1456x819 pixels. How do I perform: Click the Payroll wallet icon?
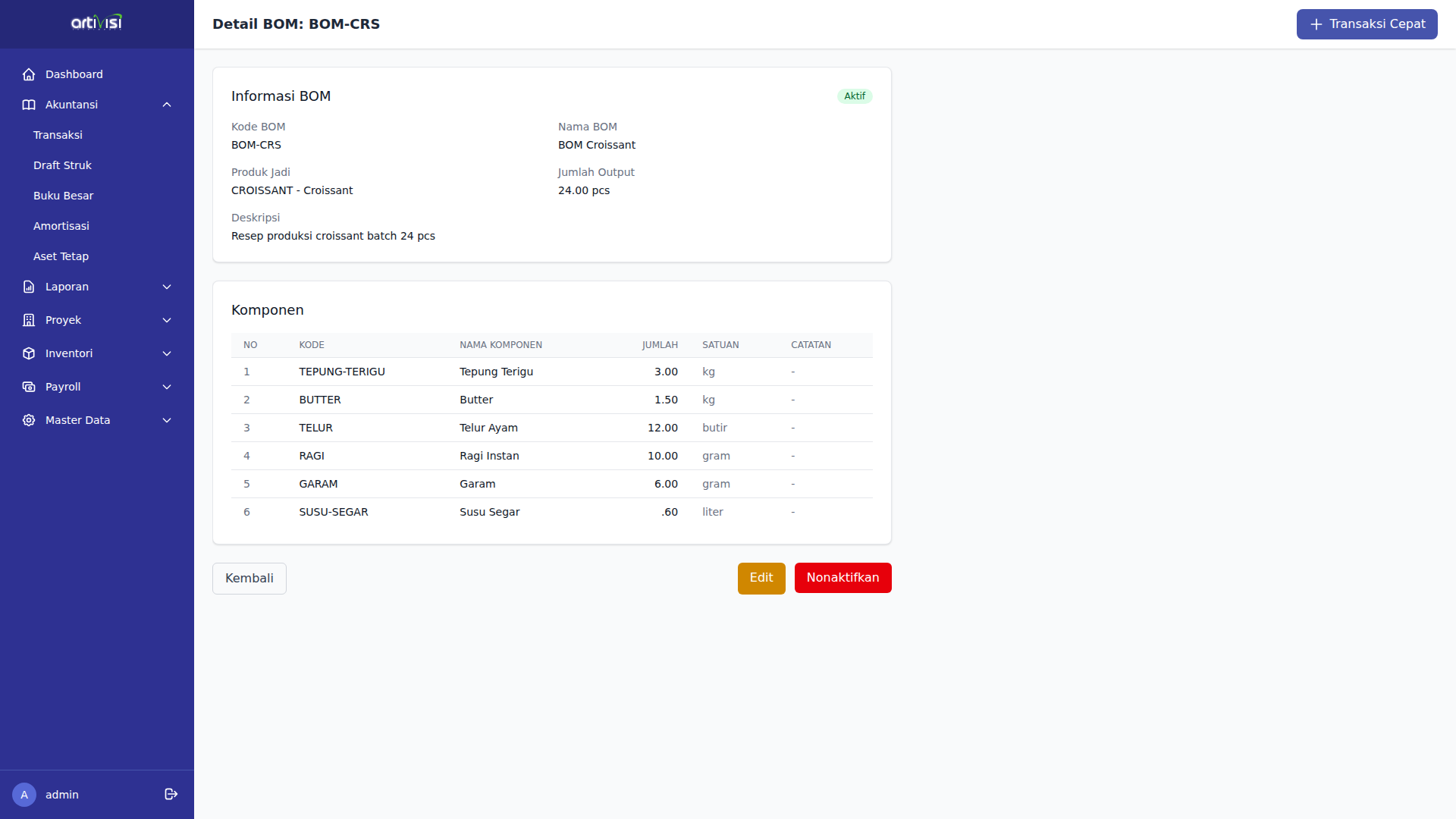tap(29, 387)
